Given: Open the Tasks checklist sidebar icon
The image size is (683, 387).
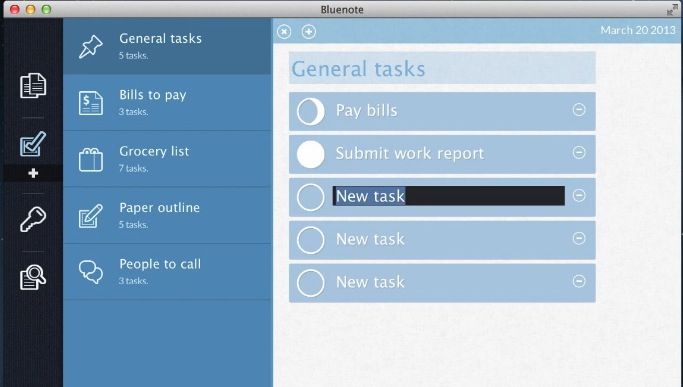Looking at the screenshot, I should 33,143.
